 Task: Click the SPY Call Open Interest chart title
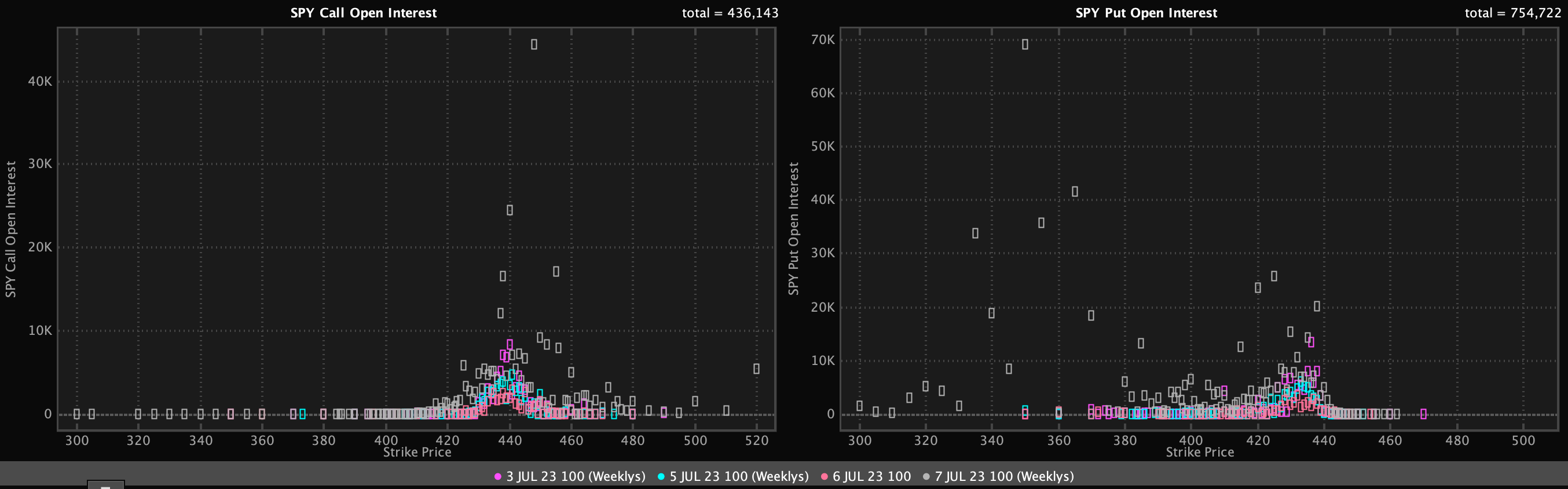pos(364,13)
